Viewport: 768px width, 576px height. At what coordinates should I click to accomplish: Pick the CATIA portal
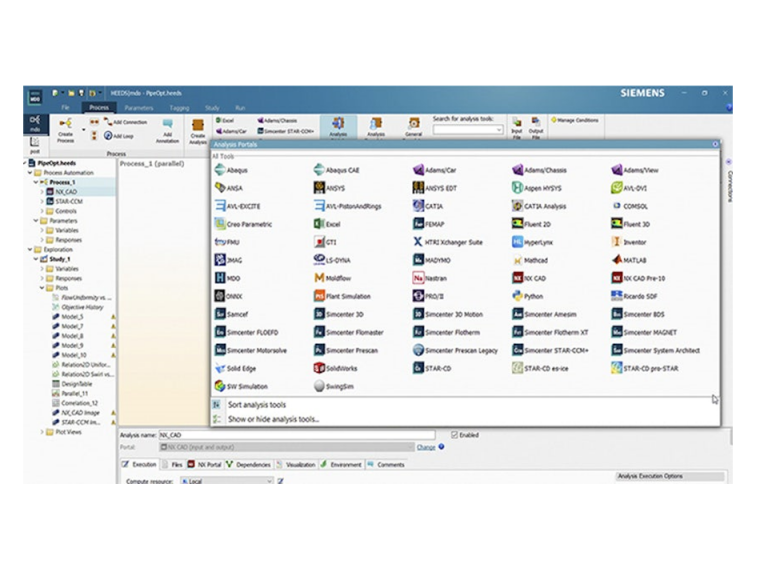coord(428,206)
